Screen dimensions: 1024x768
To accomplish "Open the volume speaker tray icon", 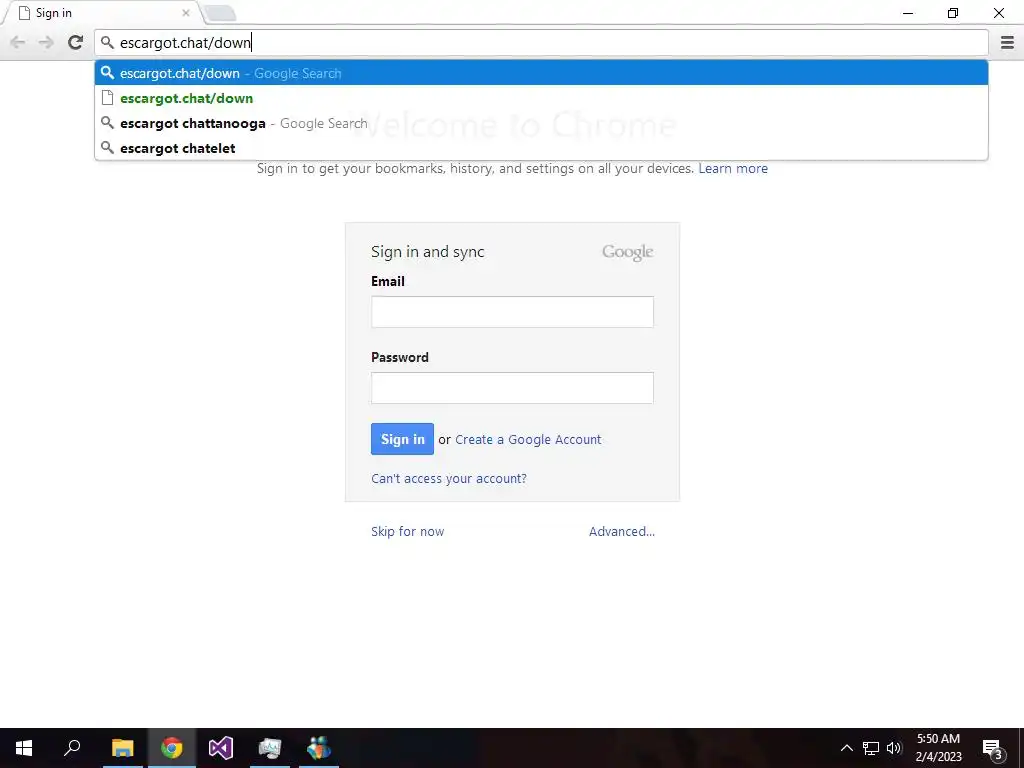I will [x=894, y=748].
